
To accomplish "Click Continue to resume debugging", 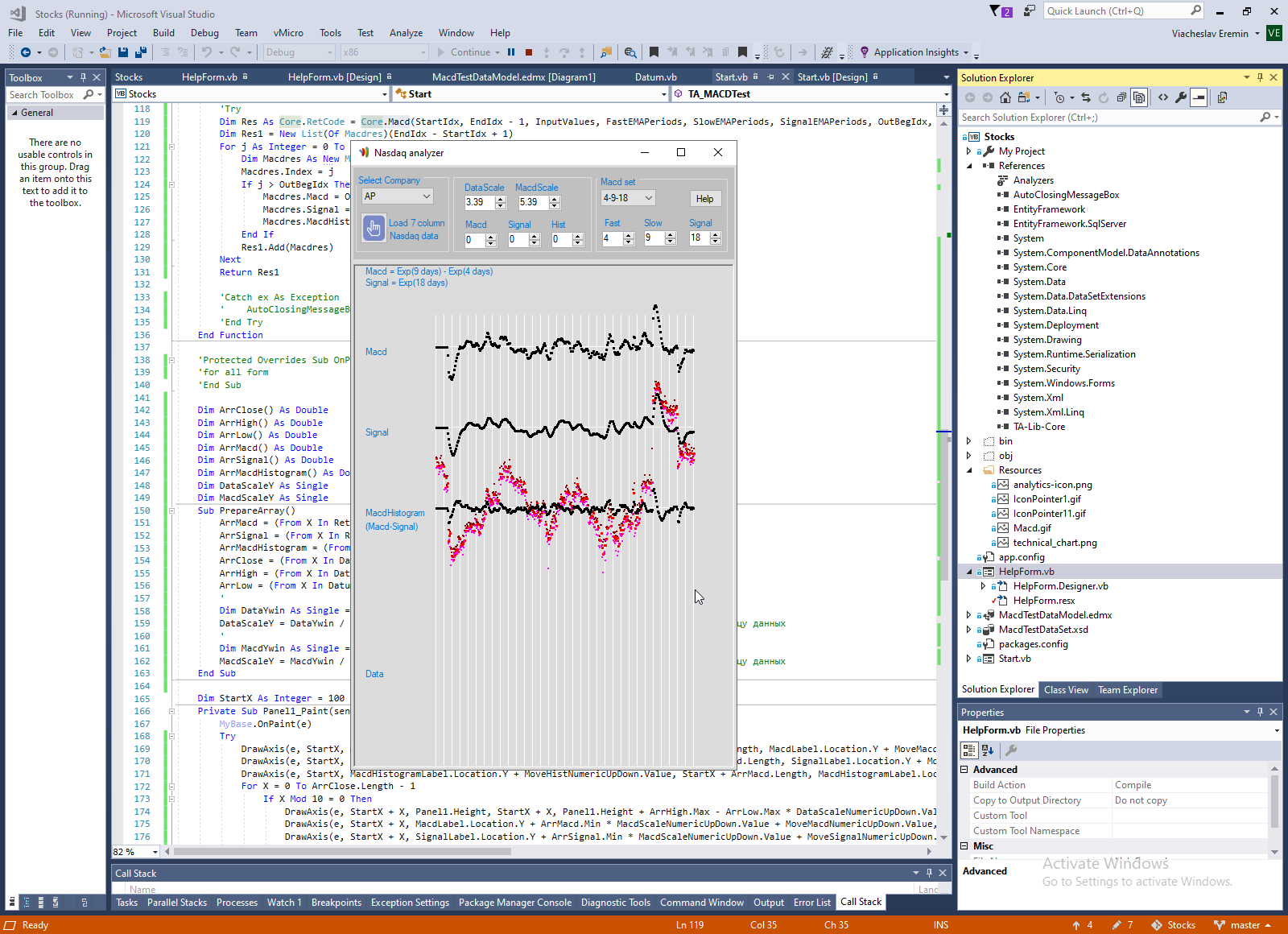I will coord(464,52).
